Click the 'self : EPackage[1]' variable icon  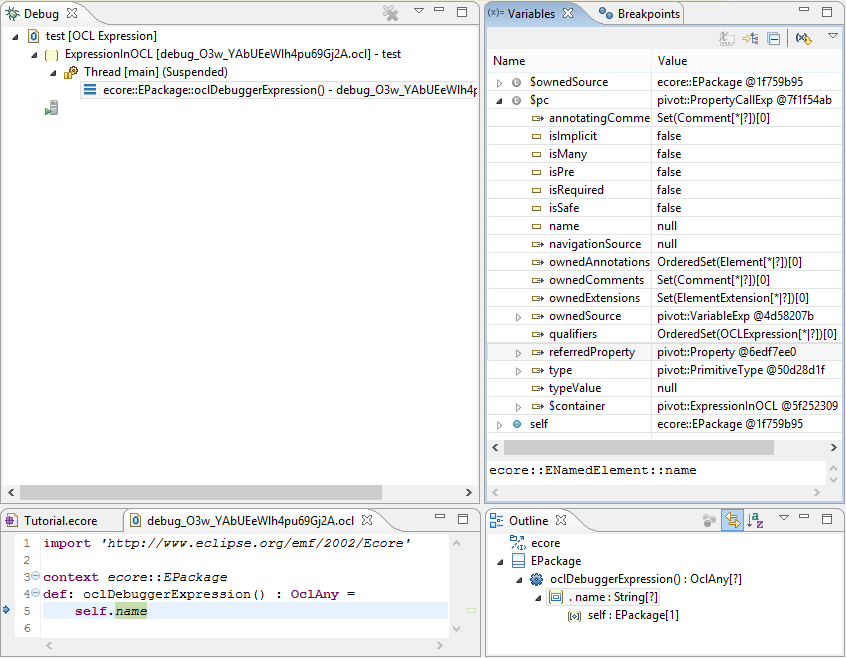[575, 615]
